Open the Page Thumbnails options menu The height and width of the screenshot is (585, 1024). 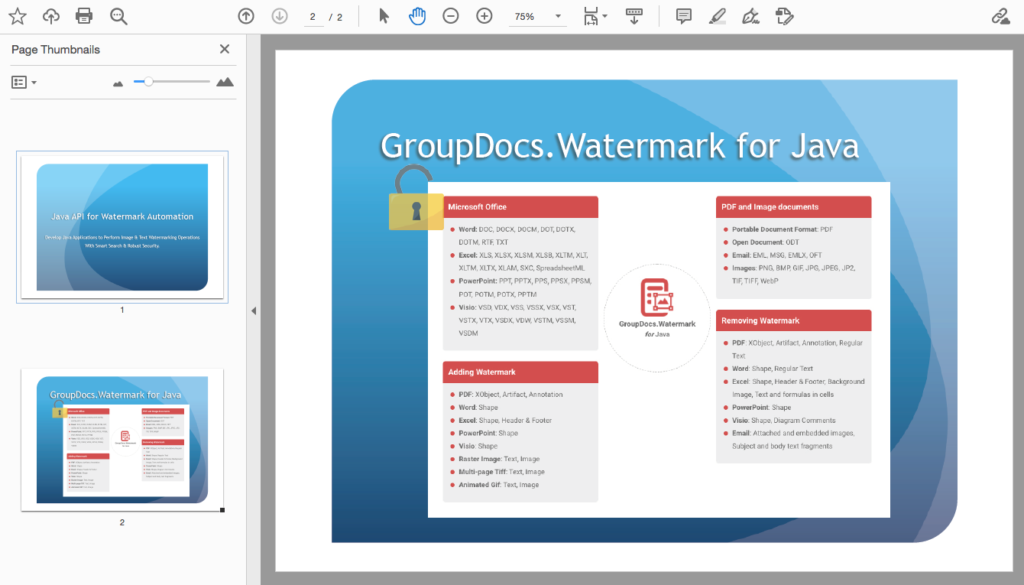(x=21, y=81)
